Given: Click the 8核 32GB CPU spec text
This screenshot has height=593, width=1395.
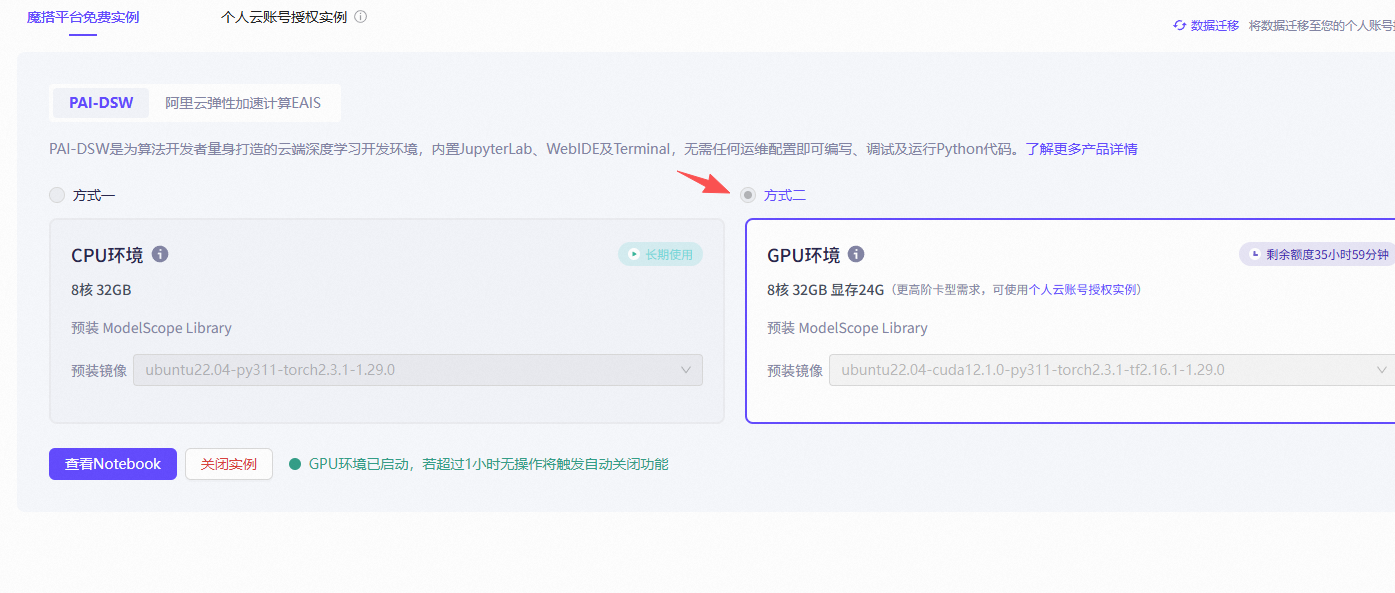Looking at the screenshot, I should 101,290.
